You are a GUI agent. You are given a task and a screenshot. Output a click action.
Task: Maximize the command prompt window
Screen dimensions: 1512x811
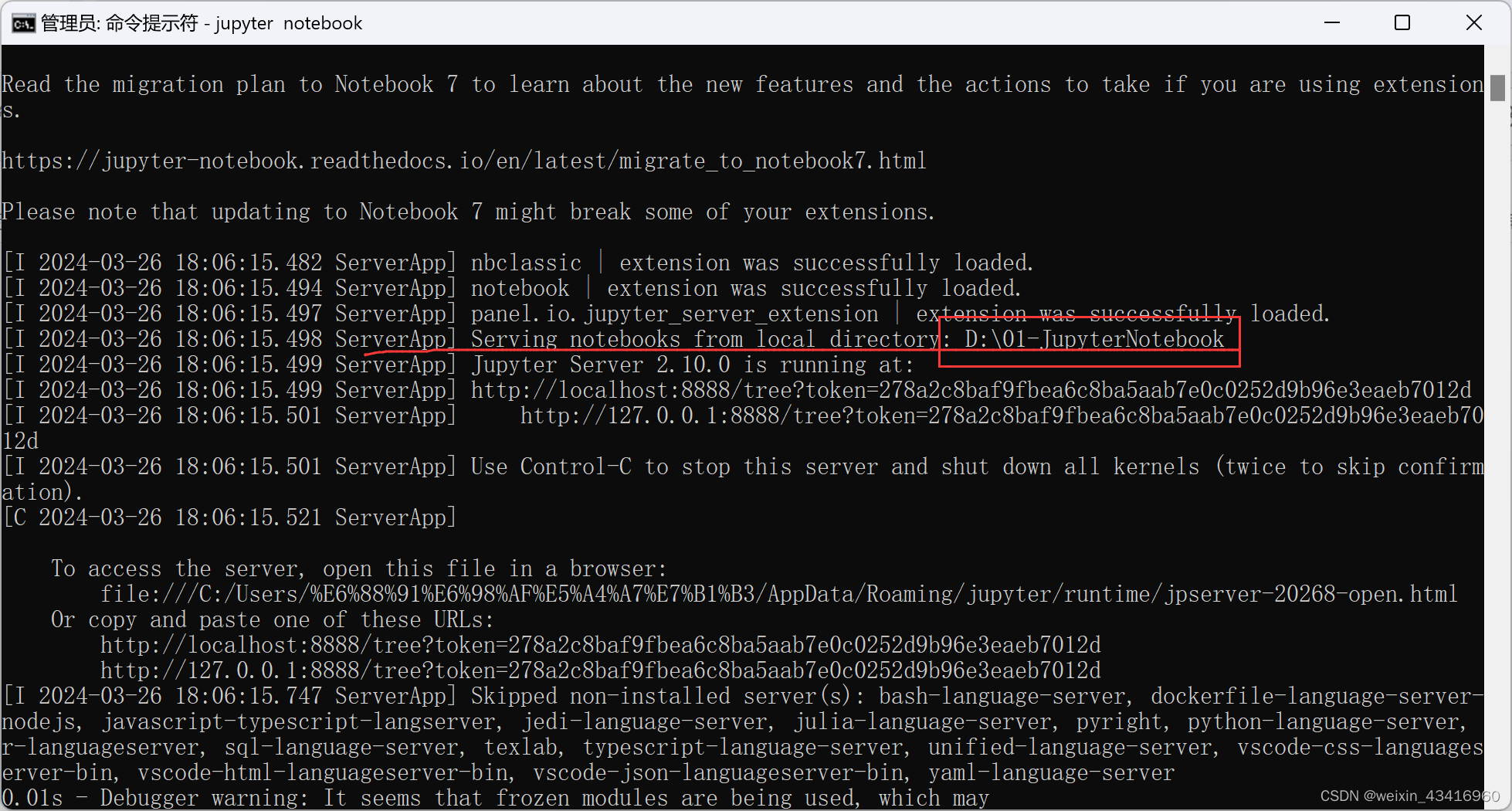1402,23
